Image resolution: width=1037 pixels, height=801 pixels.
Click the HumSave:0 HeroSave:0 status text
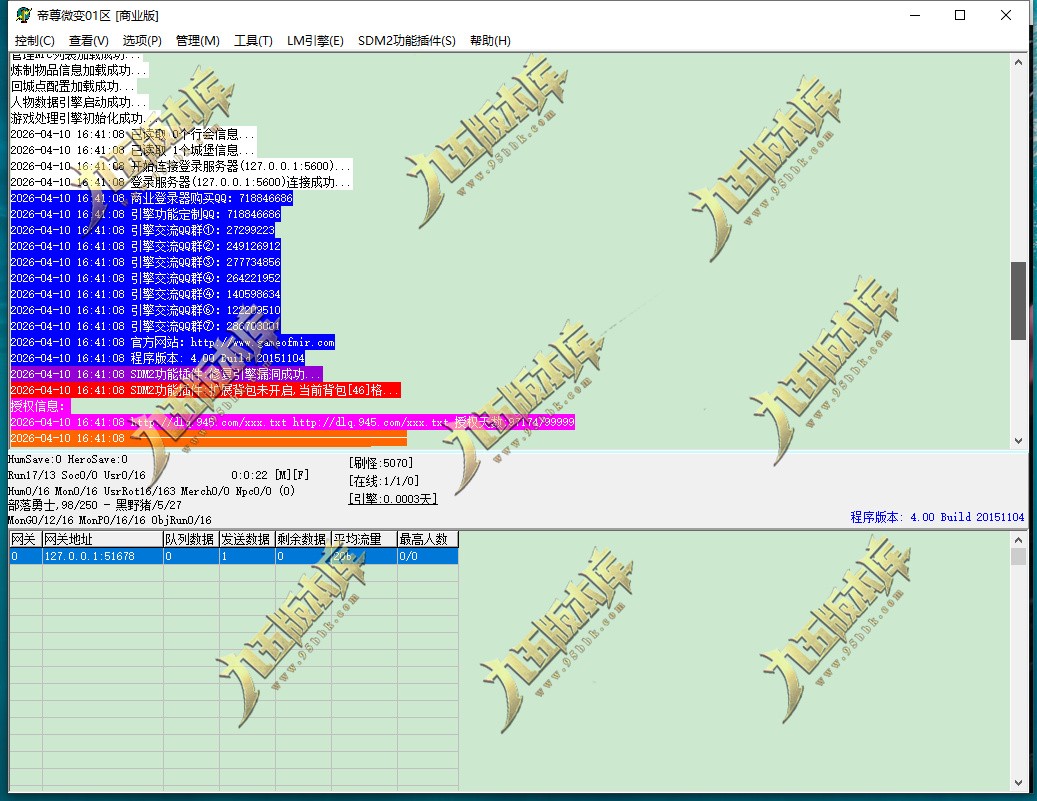(x=68, y=459)
